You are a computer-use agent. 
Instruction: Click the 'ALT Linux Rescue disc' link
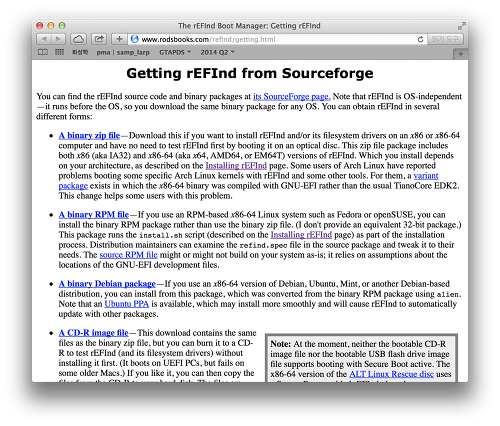click(391, 374)
